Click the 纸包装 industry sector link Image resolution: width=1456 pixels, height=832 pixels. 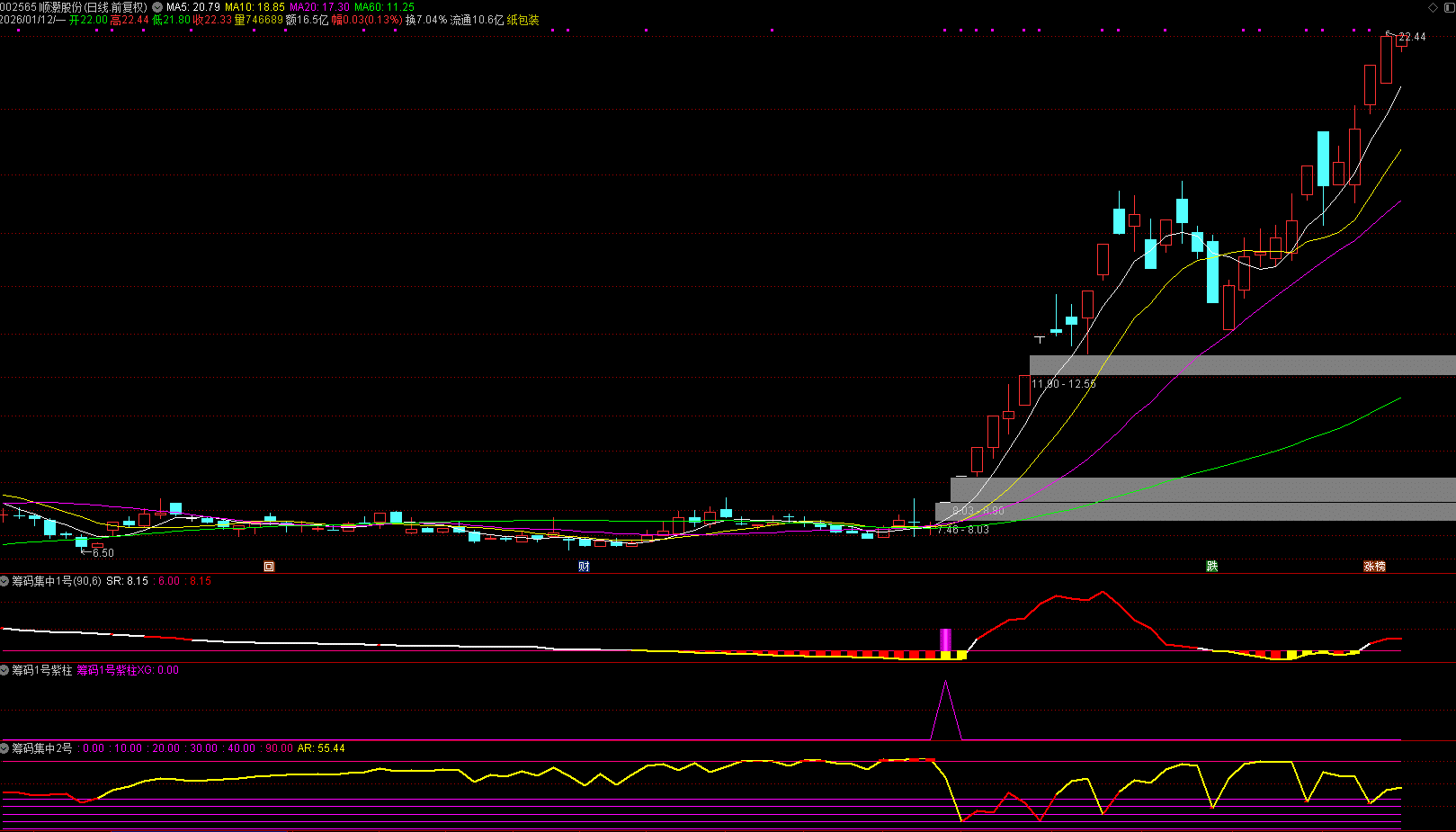(523, 20)
